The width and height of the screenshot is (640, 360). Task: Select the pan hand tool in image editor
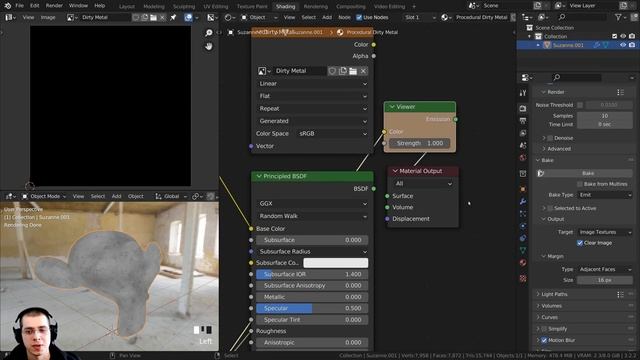click(209, 47)
